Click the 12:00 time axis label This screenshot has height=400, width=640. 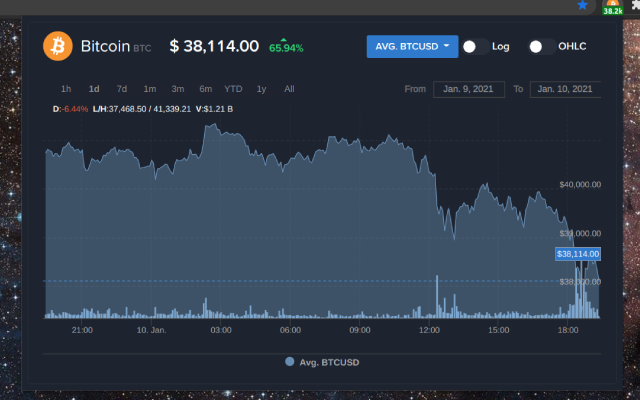tap(429, 330)
